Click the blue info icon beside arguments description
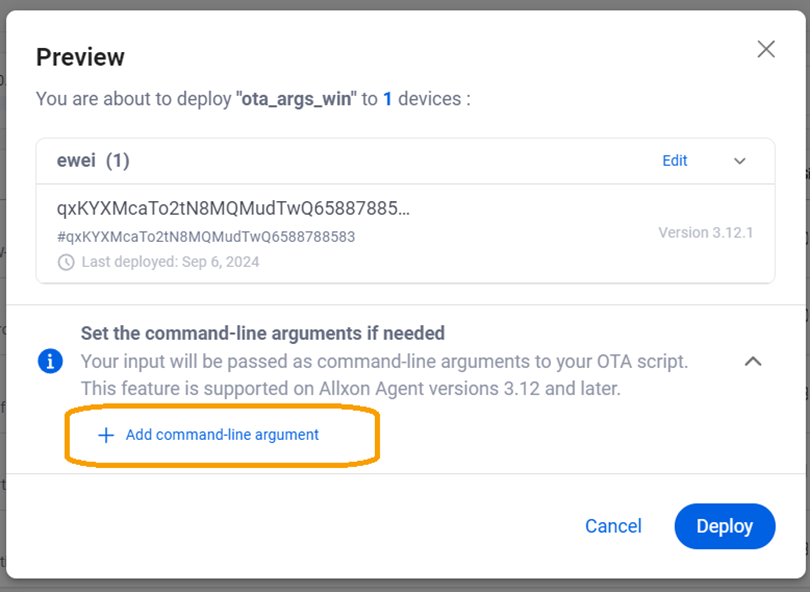 tap(50, 361)
